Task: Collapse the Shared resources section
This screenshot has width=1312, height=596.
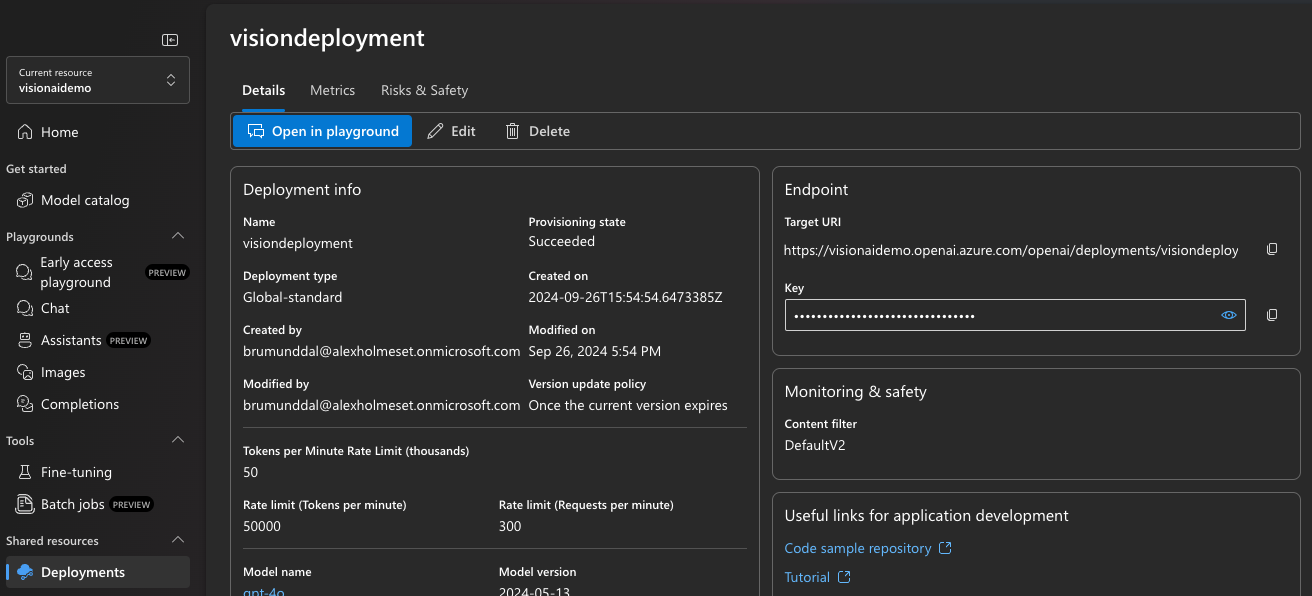Action: tap(178, 541)
